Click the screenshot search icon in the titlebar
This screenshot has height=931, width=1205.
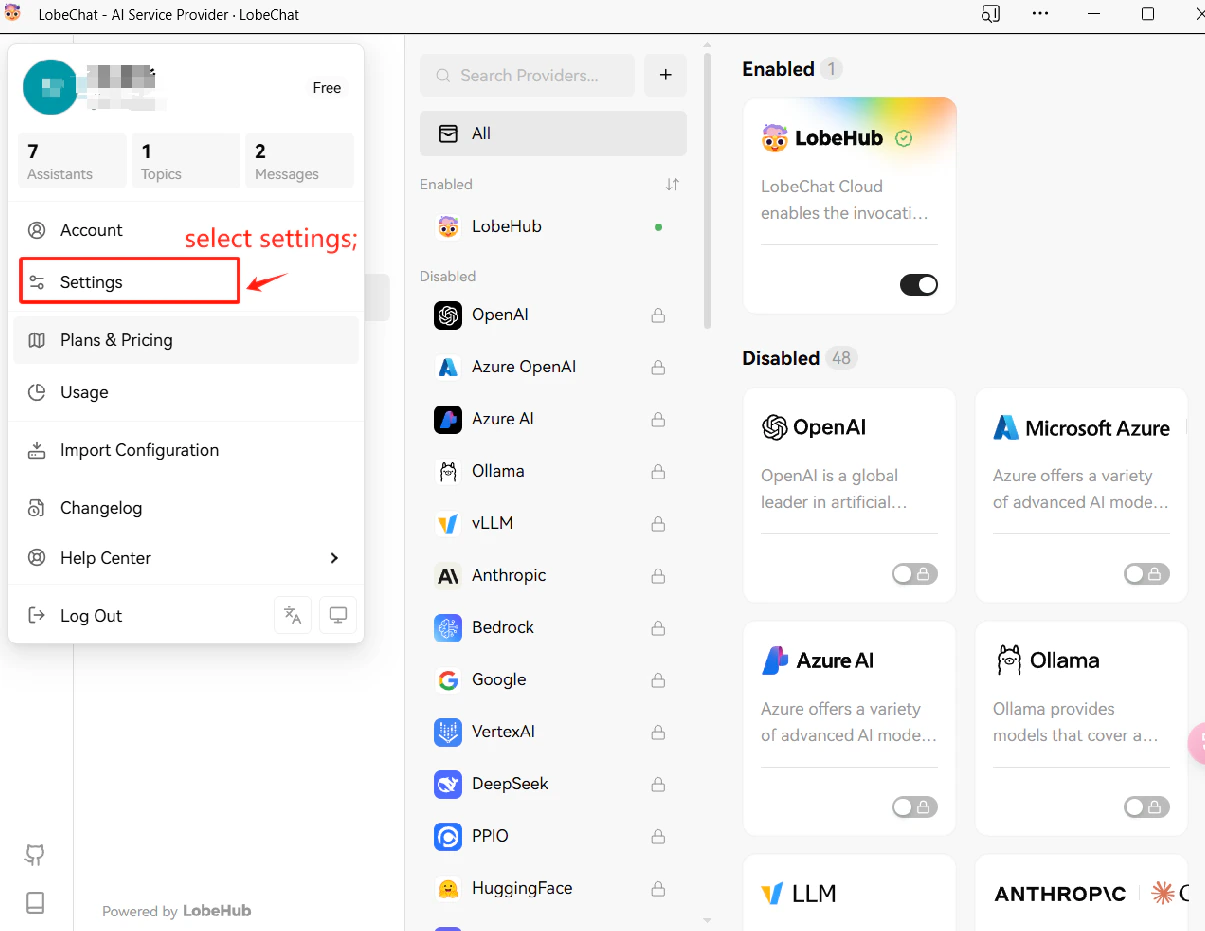point(991,14)
